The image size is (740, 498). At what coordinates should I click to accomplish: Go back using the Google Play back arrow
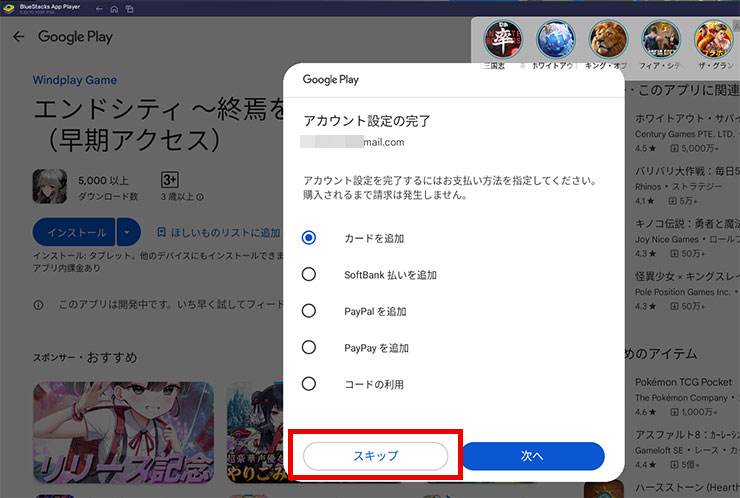pyautogui.click(x=18, y=36)
